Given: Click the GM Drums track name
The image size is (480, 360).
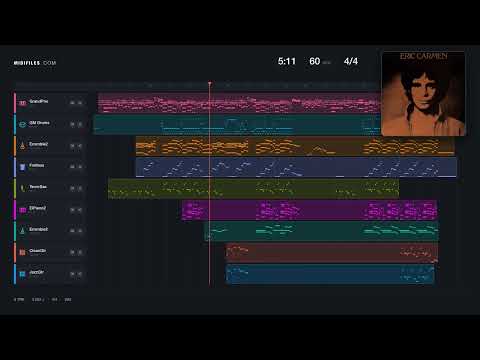Looking at the screenshot, I should (x=39, y=123).
